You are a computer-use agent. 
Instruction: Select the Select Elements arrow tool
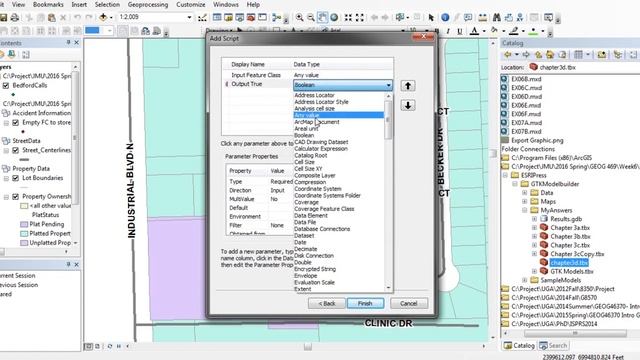click(431, 17)
